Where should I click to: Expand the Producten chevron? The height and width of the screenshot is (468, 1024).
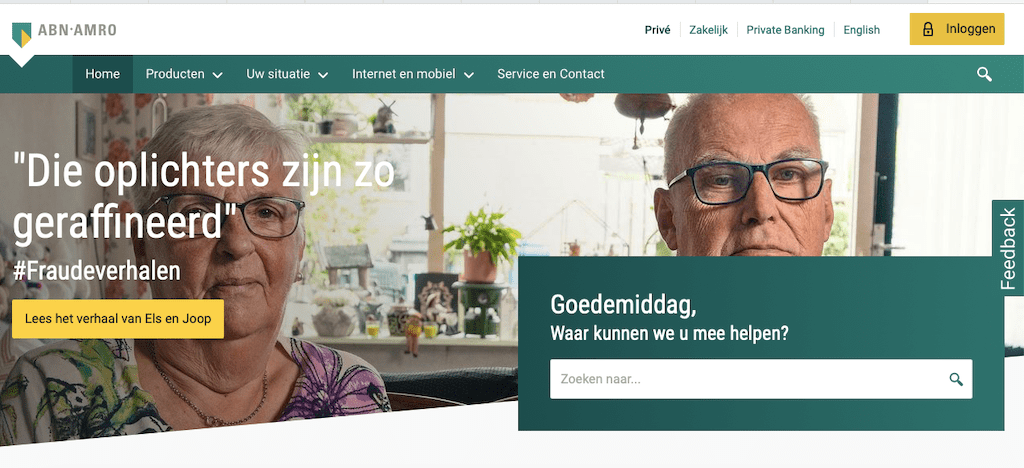[218, 75]
